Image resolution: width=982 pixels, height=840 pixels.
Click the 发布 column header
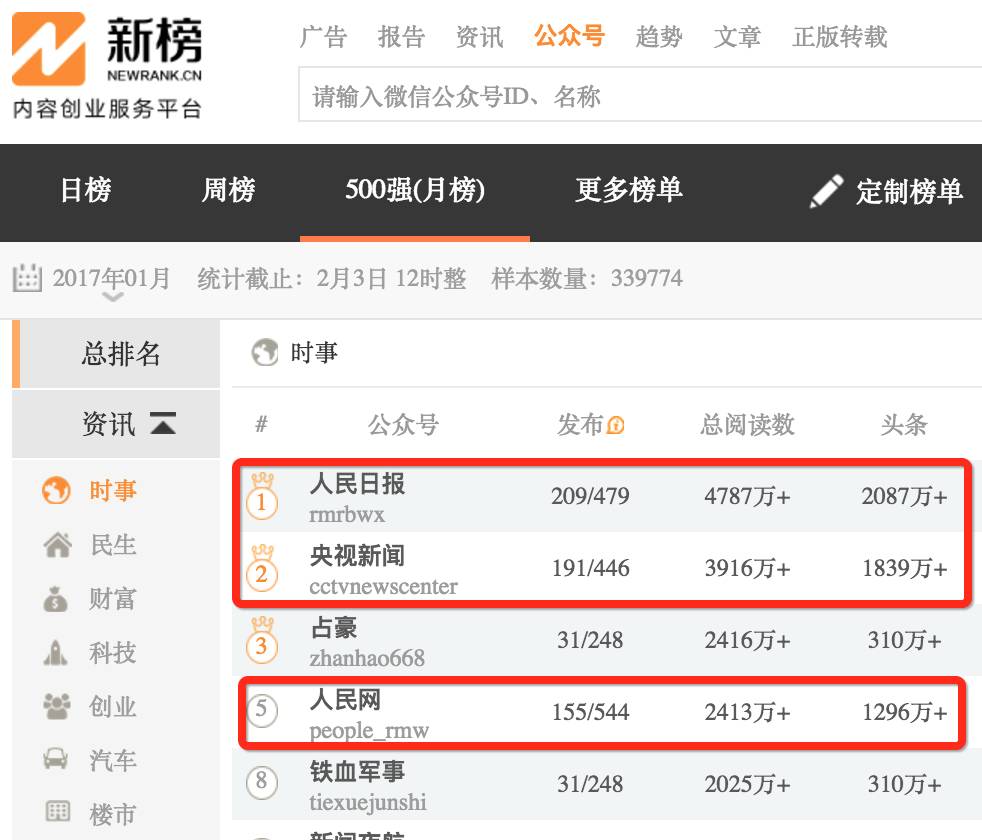pos(580,425)
